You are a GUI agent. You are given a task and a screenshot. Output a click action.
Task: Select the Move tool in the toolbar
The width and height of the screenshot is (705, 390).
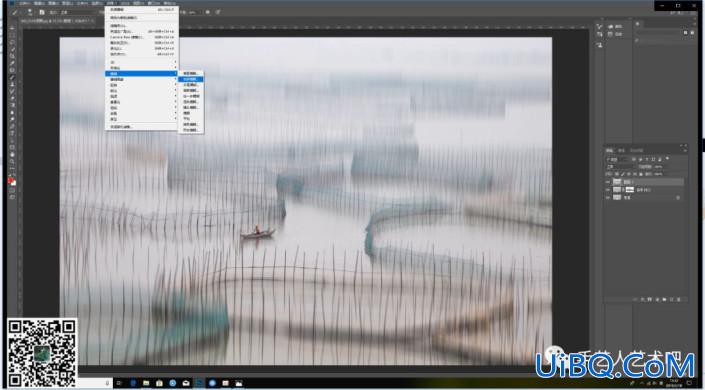click(x=13, y=28)
